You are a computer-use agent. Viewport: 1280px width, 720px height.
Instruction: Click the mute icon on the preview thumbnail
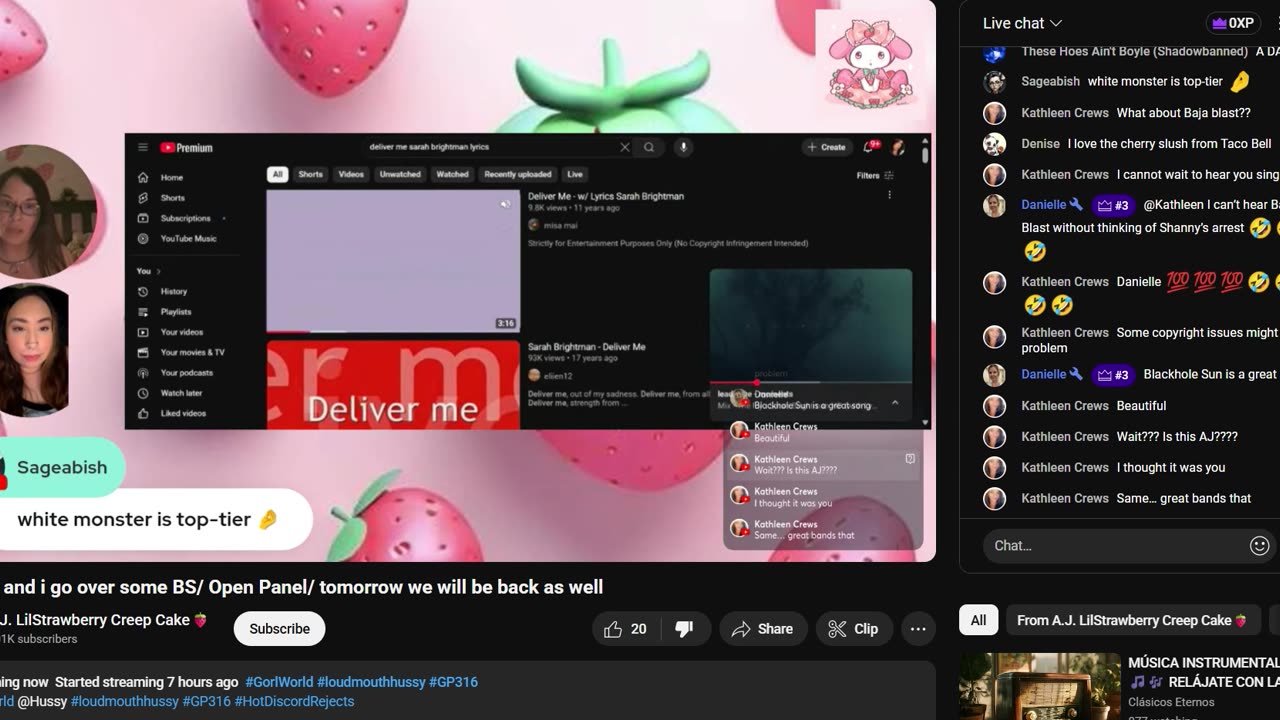[505, 204]
